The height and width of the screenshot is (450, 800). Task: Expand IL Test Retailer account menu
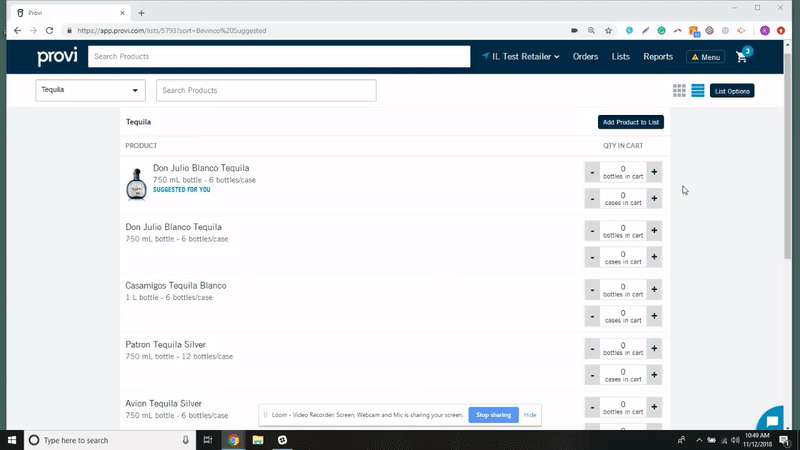tap(521, 57)
